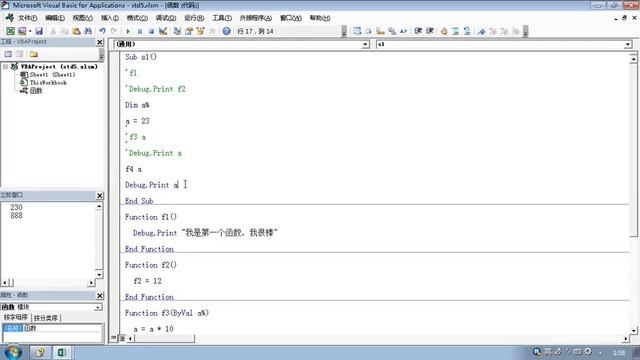640x360 pixels.
Task: Close the immediate window panel
Action: tap(100, 196)
